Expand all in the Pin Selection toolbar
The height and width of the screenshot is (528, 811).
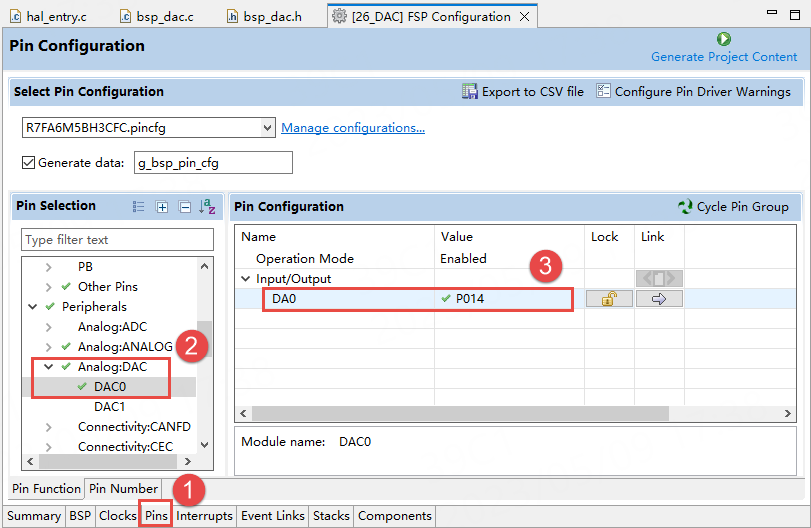coord(162,207)
